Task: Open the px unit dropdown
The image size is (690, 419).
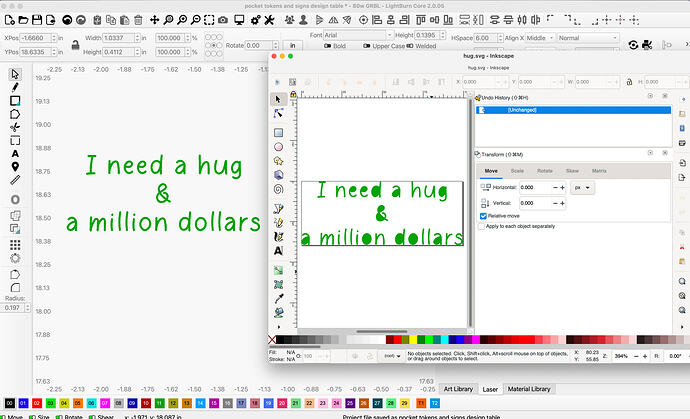Action: [x=583, y=187]
